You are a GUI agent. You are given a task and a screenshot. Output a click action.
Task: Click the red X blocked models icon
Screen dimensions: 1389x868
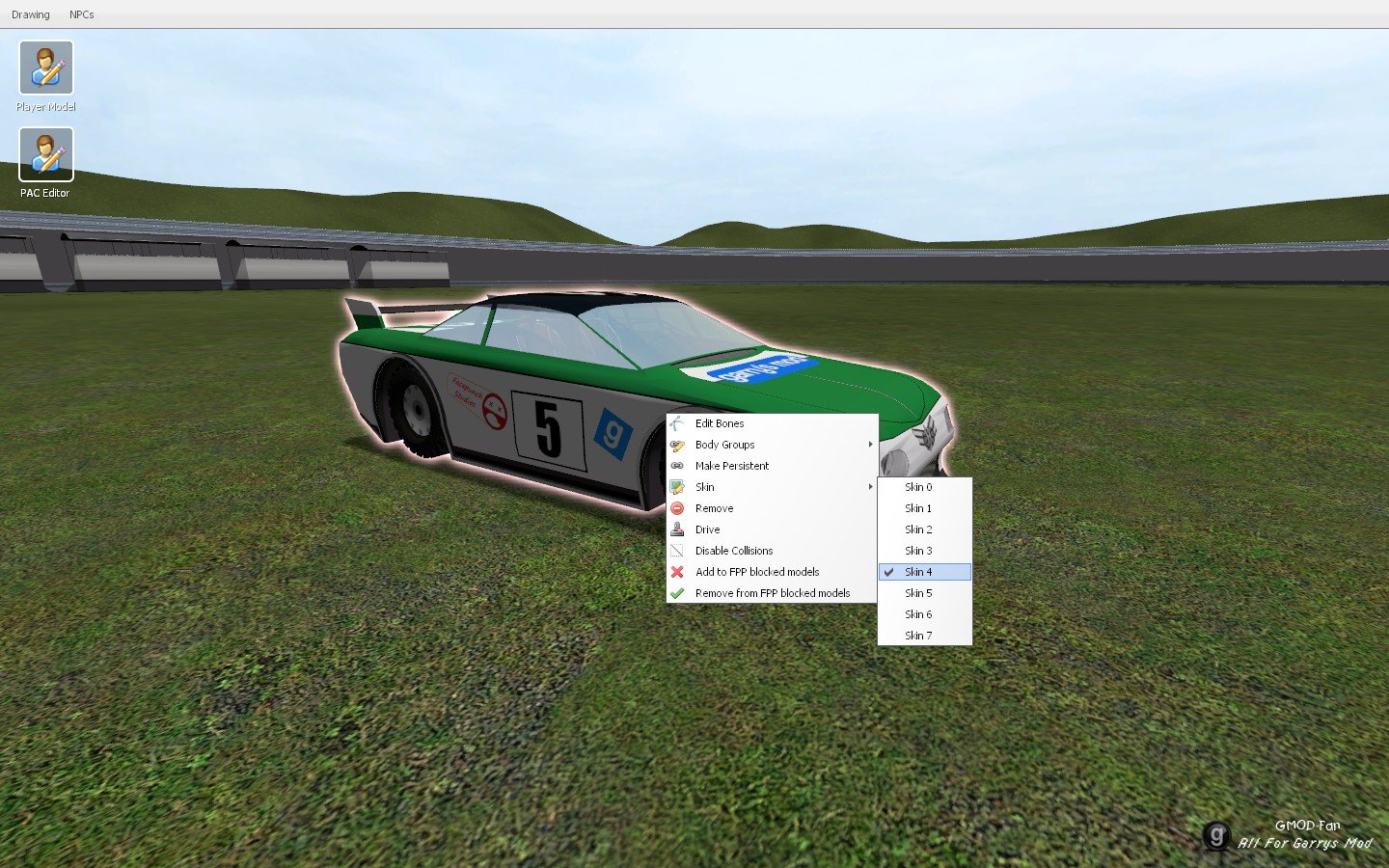pyautogui.click(x=677, y=572)
